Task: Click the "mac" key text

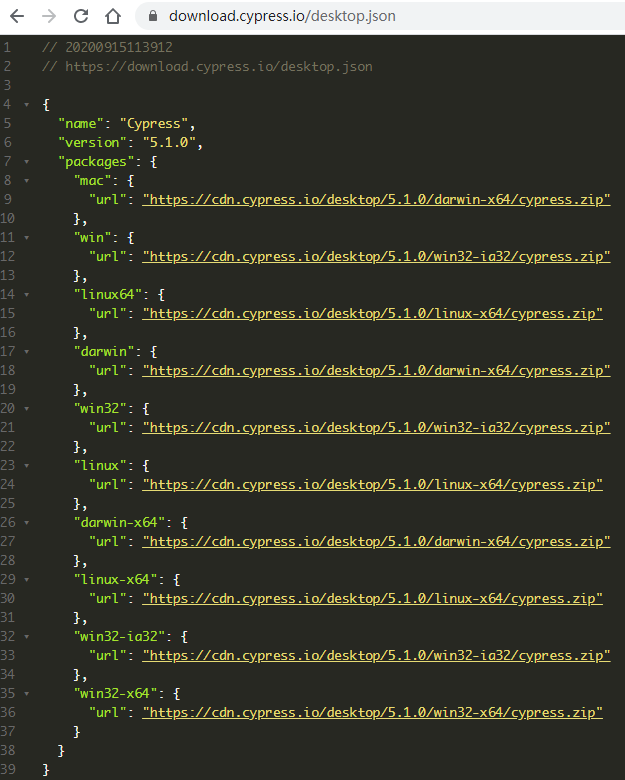Action: 92,181
